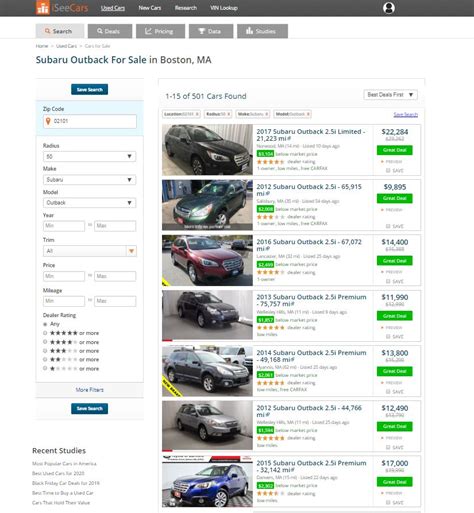Image resolution: width=474 pixels, height=513 pixels.
Task: Open Best Used Cars for 2020 study
Action: click(58, 473)
